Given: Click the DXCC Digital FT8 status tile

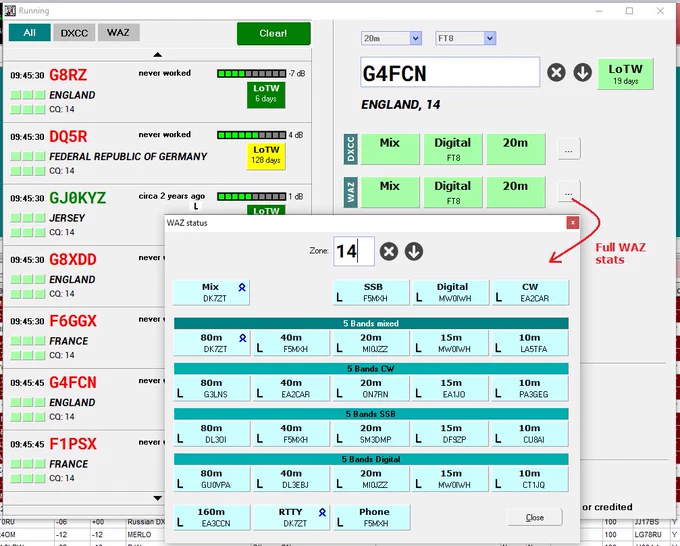Looking at the screenshot, I should [x=453, y=149].
